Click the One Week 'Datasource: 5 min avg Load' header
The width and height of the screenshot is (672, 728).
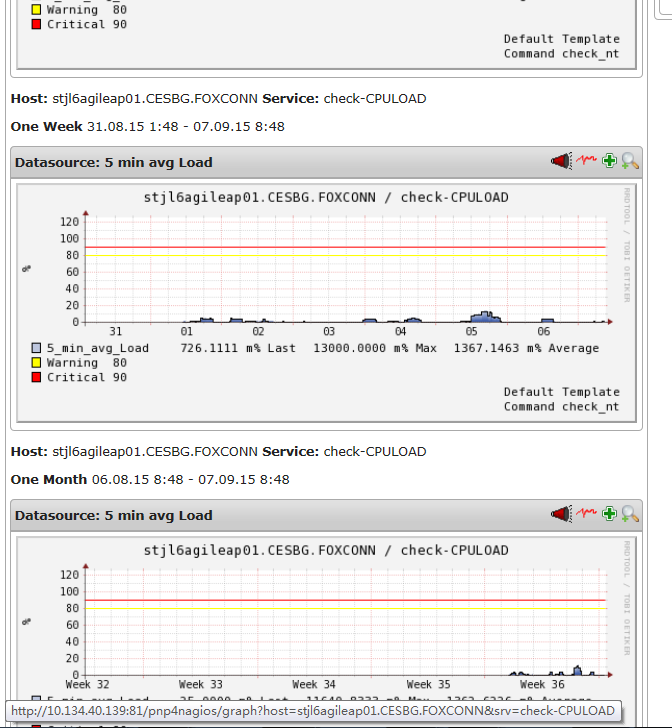(113, 162)
